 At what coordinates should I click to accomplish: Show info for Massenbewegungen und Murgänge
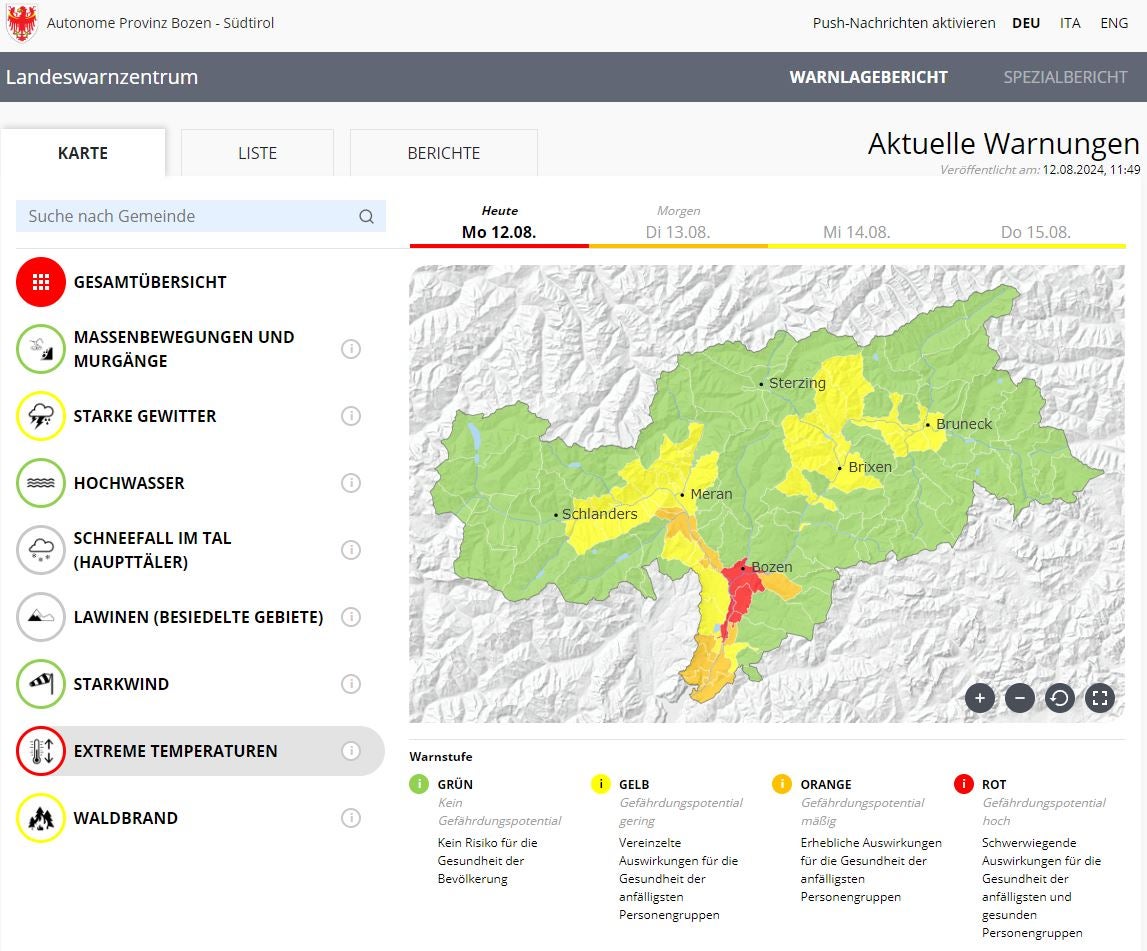[x=351, y=349]
